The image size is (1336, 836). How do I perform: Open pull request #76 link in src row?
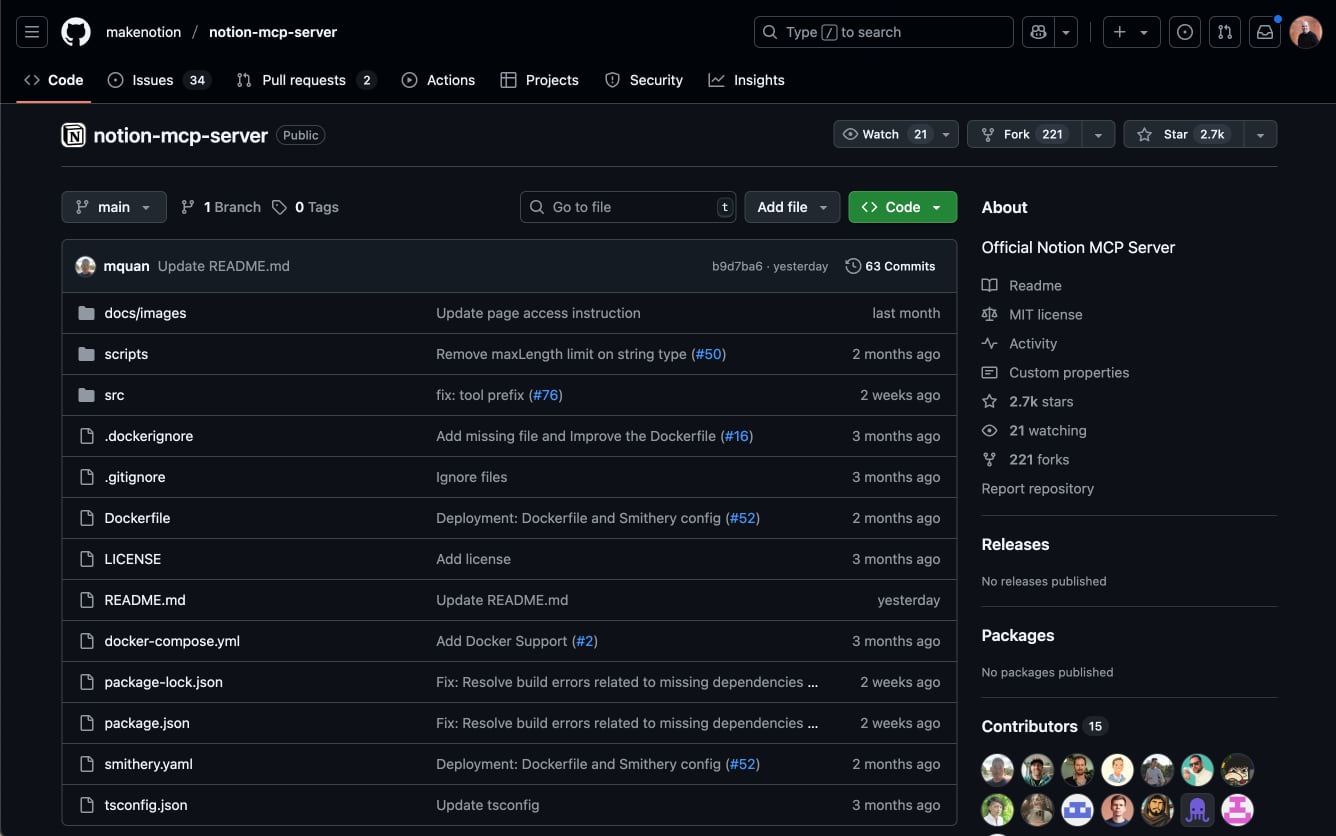(x=546, y=395)
